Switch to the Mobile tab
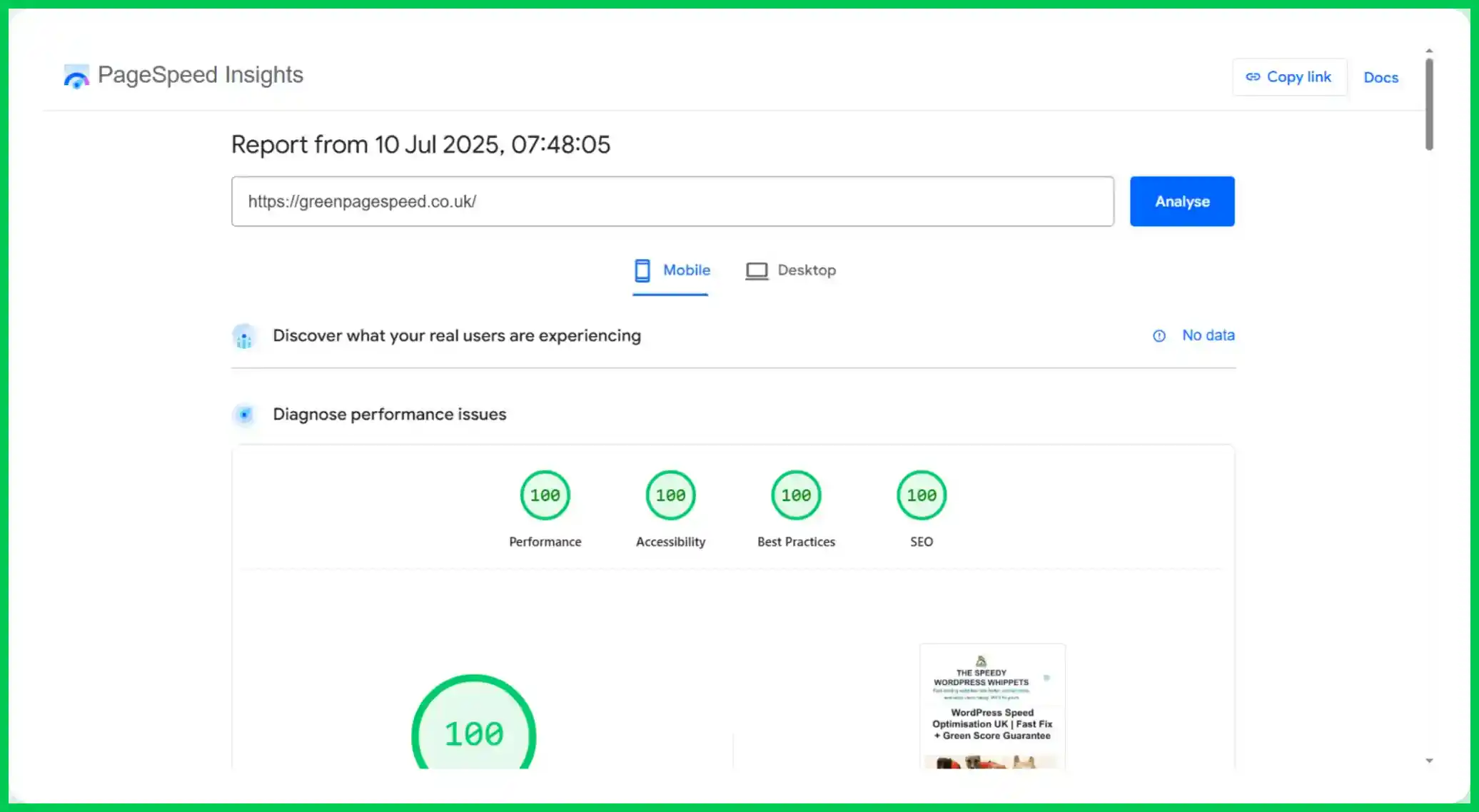This screenshot has height=812, width=1479. 685,270
